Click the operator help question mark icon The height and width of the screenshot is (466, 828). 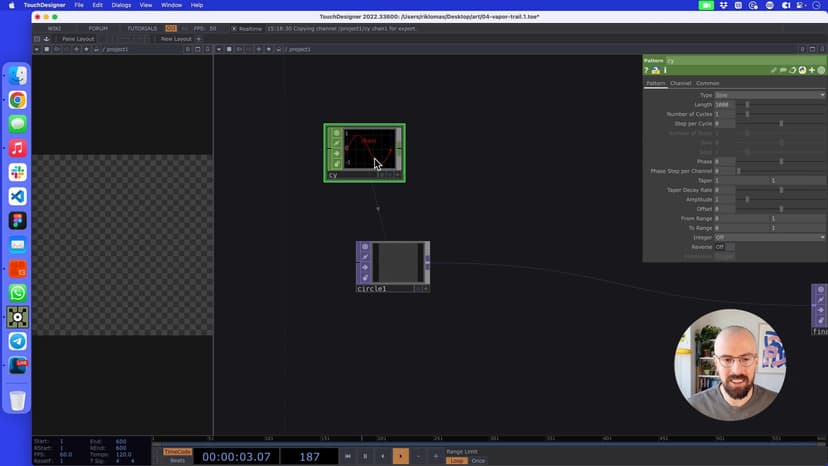pos(647,71)
